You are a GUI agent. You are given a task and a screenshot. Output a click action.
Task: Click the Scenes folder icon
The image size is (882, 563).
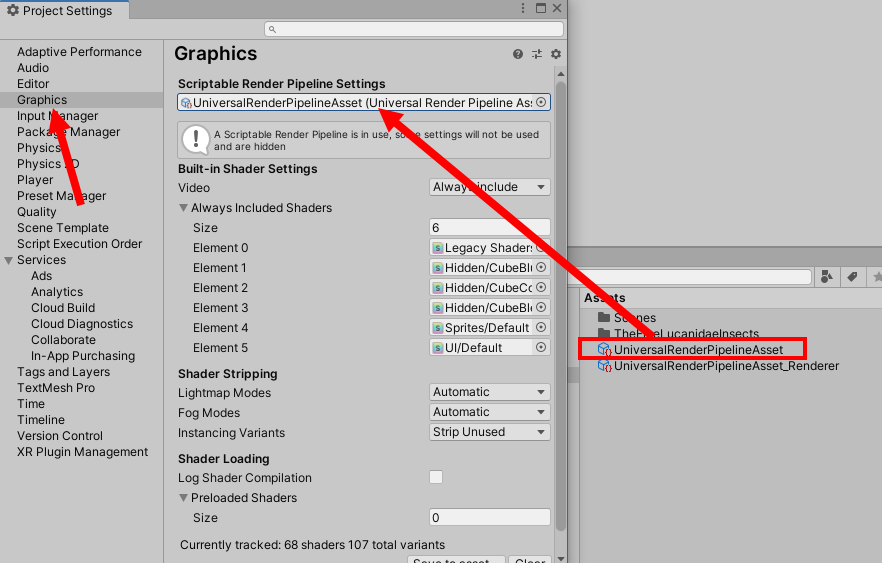point(604,317)
